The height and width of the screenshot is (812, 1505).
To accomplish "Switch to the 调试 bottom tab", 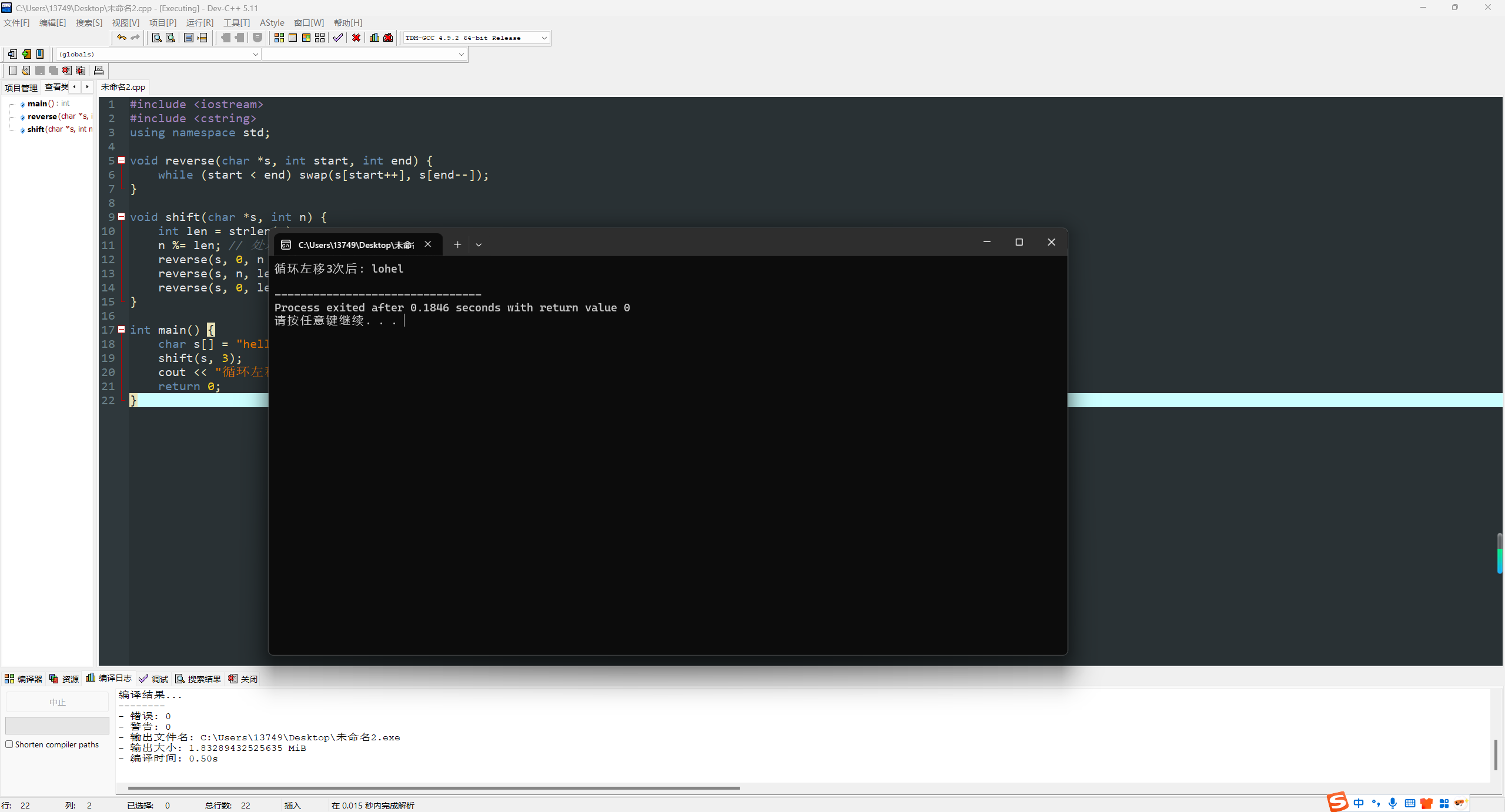I will point(154,679).
